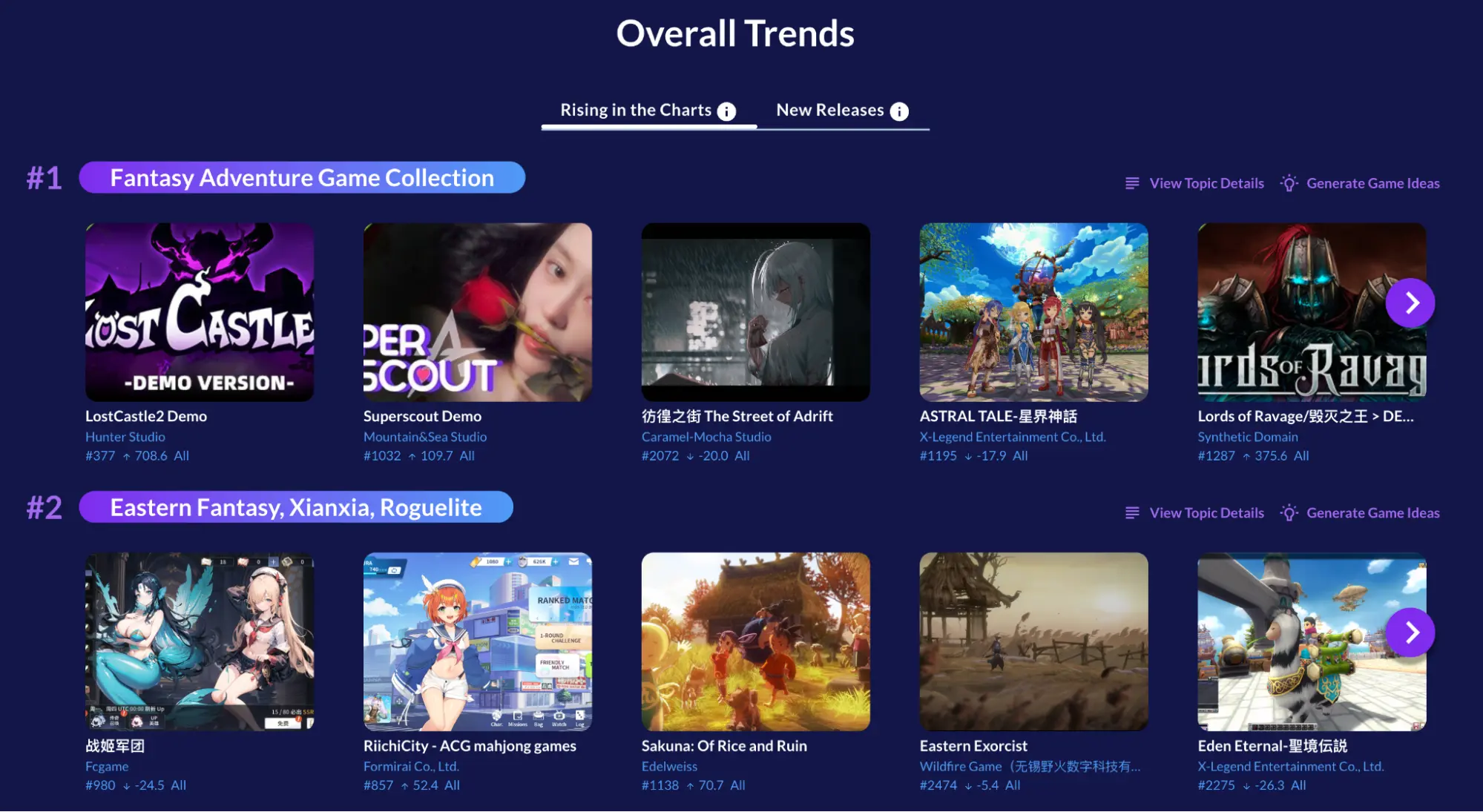Image resolution: width=1483 pixels, height=812 pixels.
Task: Open View Topic Details for Eastern Fantasy topic
Action: coord(1195,512)
